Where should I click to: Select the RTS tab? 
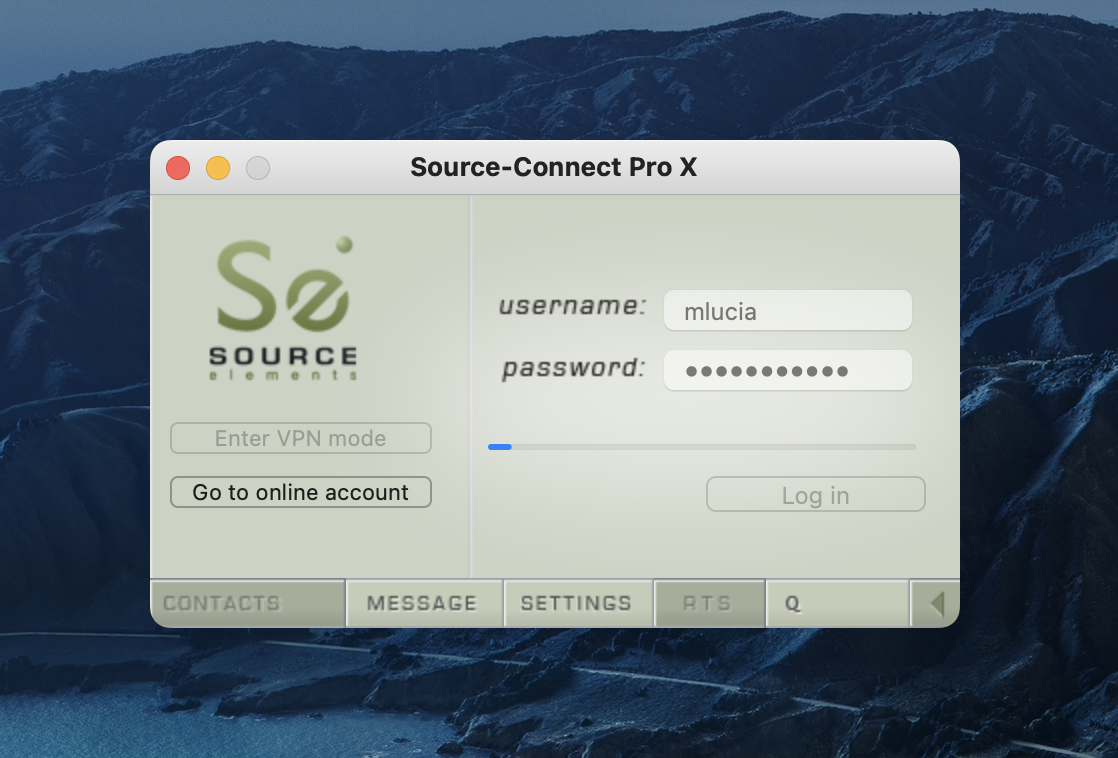[708, 604]
